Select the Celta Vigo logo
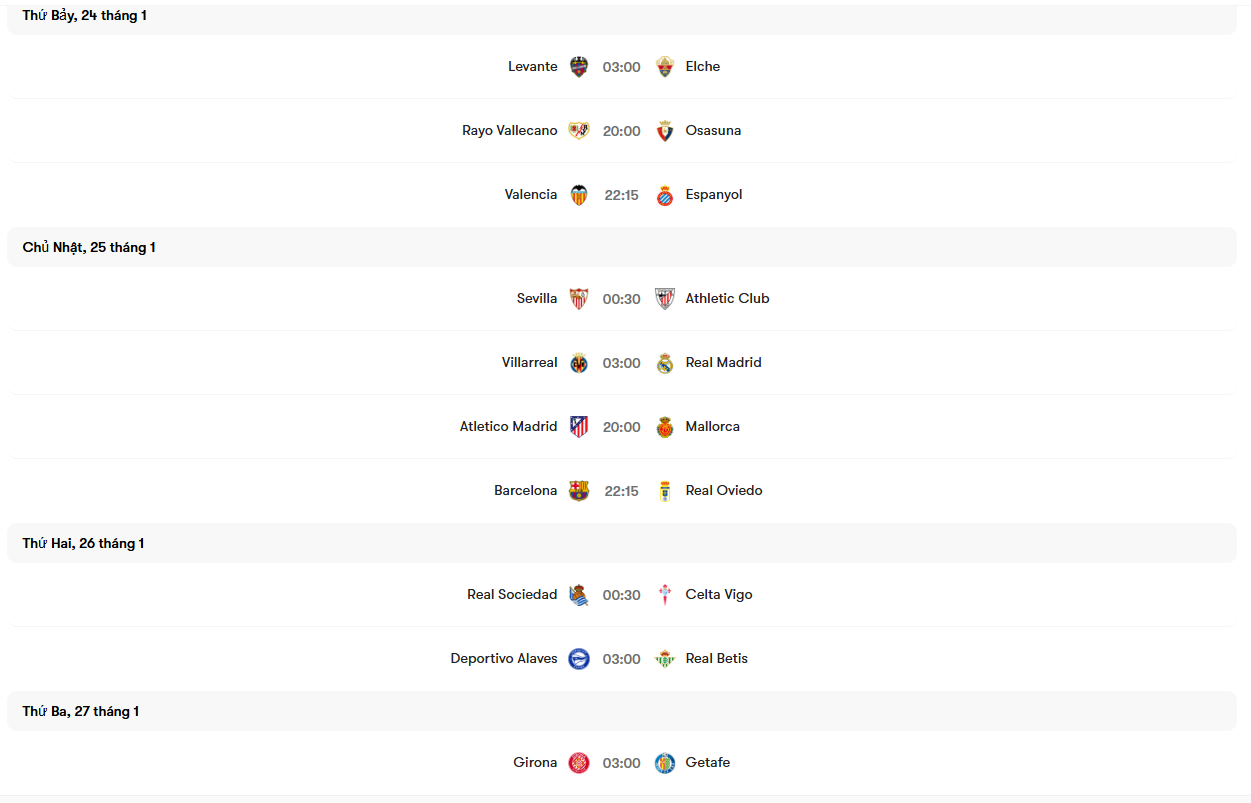Image resolution: width=1251 pixels, height=803 pixels. (665, 594)
